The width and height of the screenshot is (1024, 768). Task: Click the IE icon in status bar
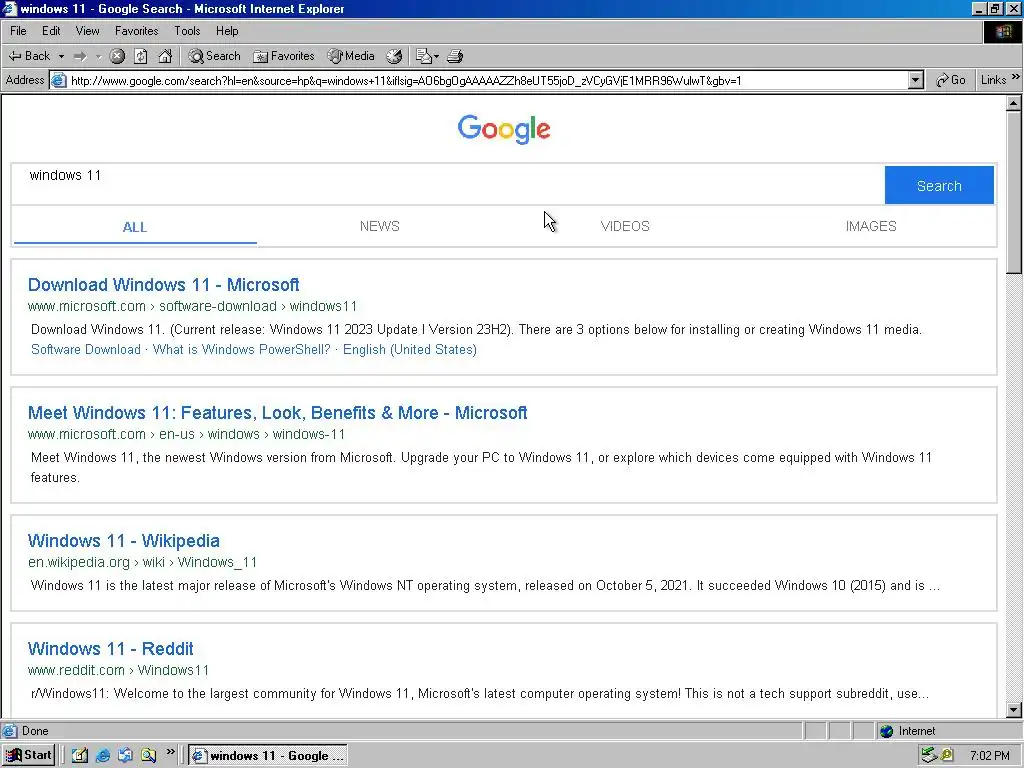tap(10, 731)
